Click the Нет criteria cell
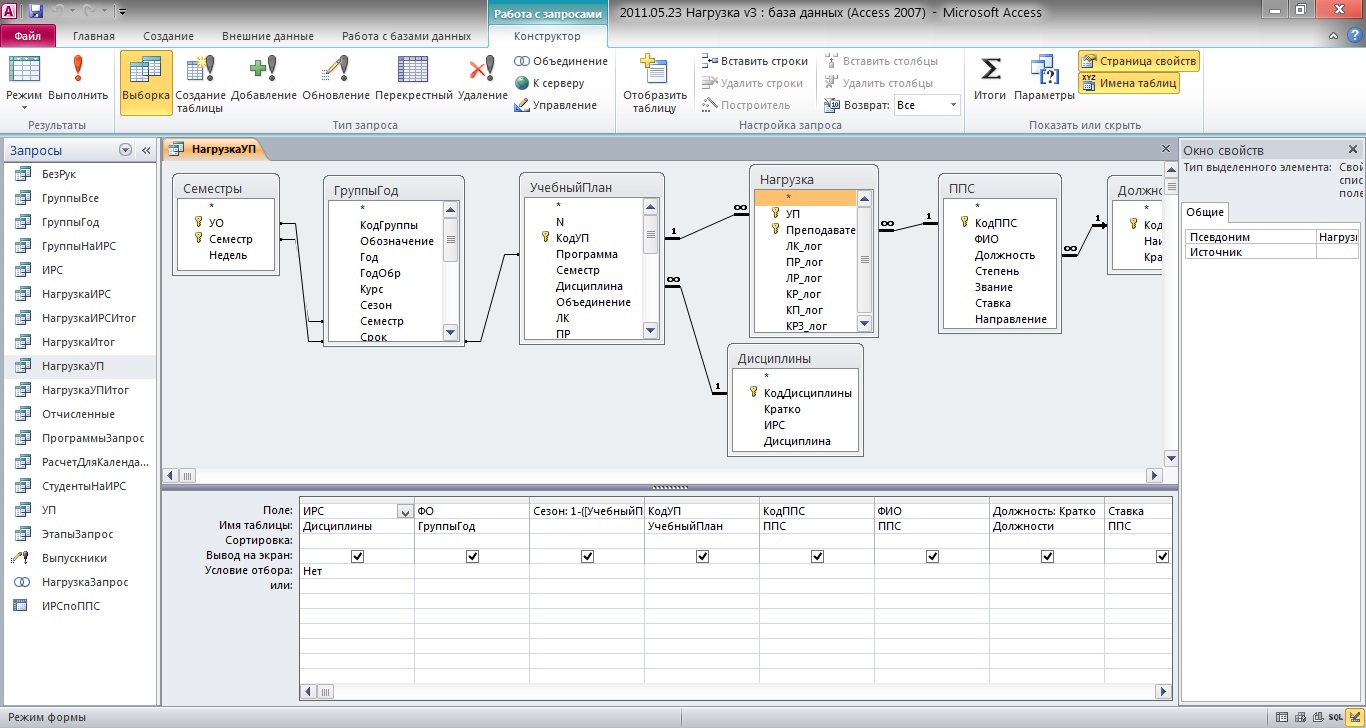 (x=357, y=571)
